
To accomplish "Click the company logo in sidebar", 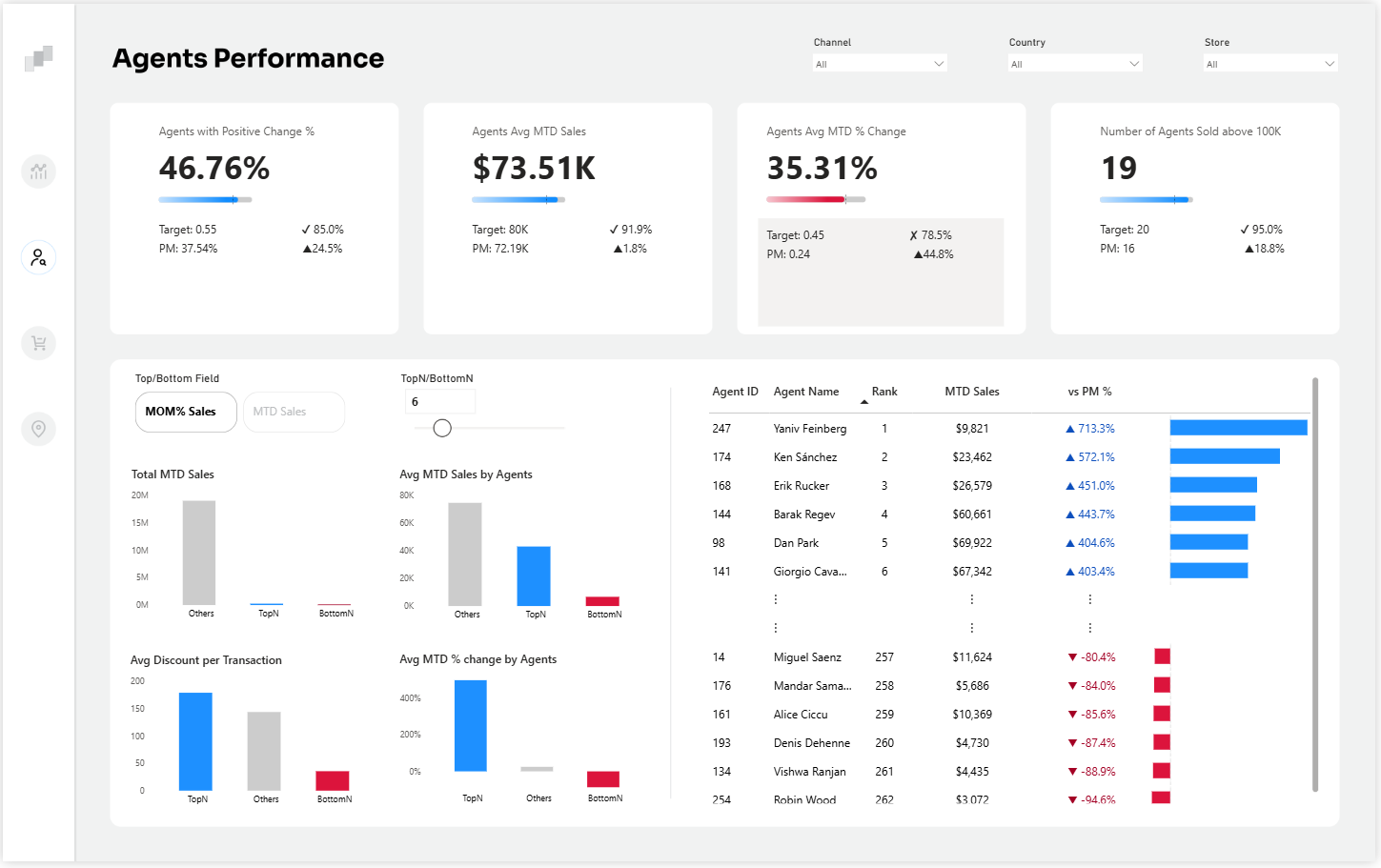I will tap(38, 59).
